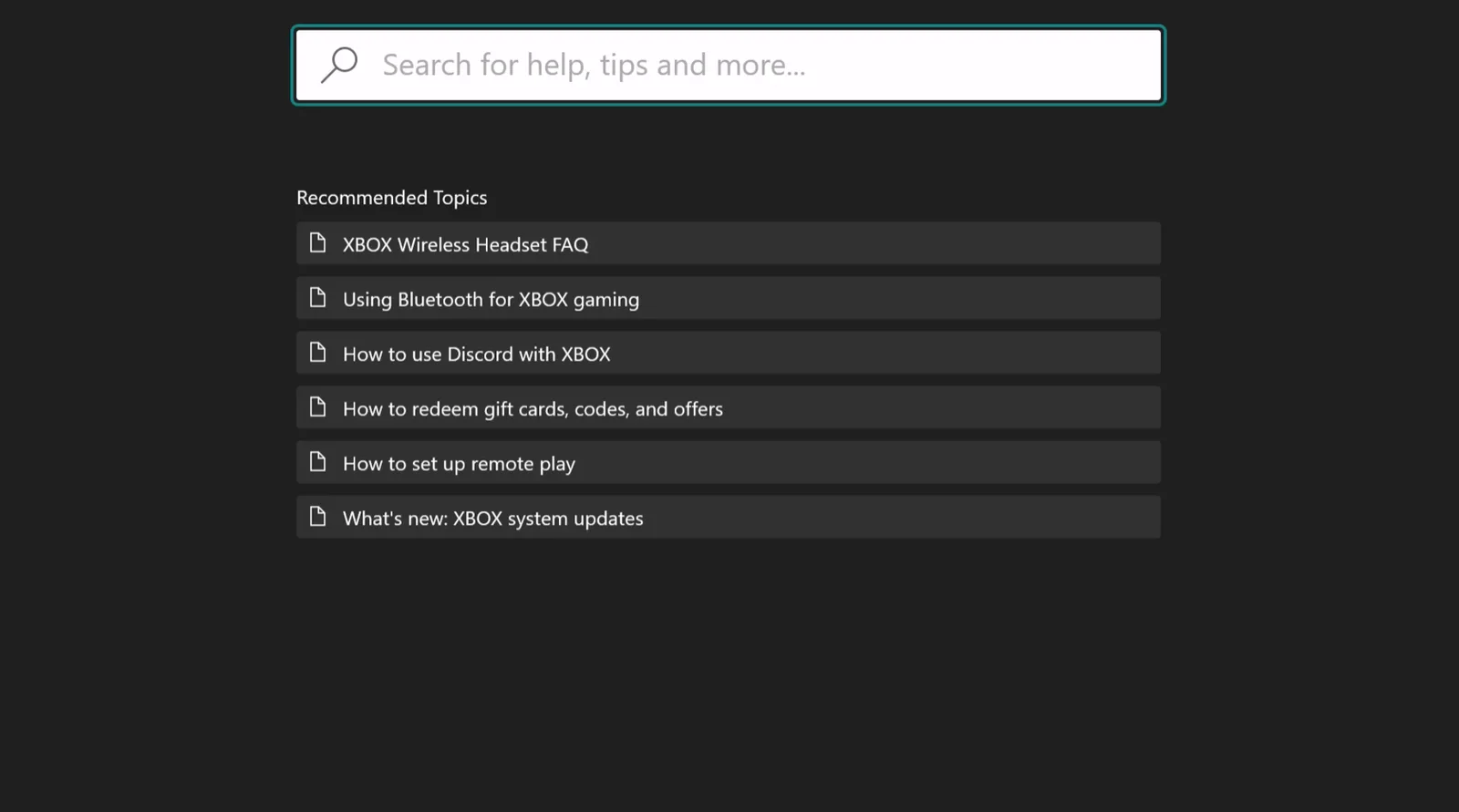The width and height of the screenshot is (1459, 812).
Task: Click document icon beside remote play topic
Action: (317, 461)
